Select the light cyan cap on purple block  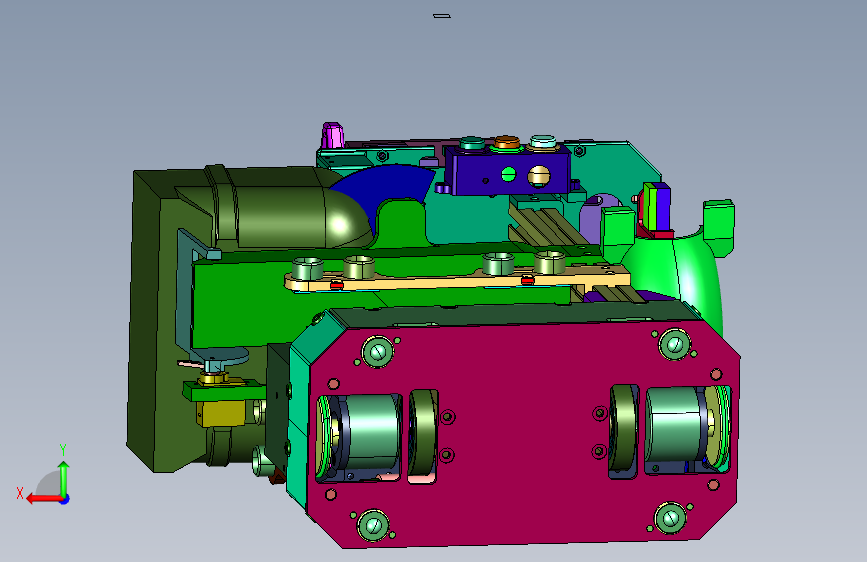click(x=542, y=142)
